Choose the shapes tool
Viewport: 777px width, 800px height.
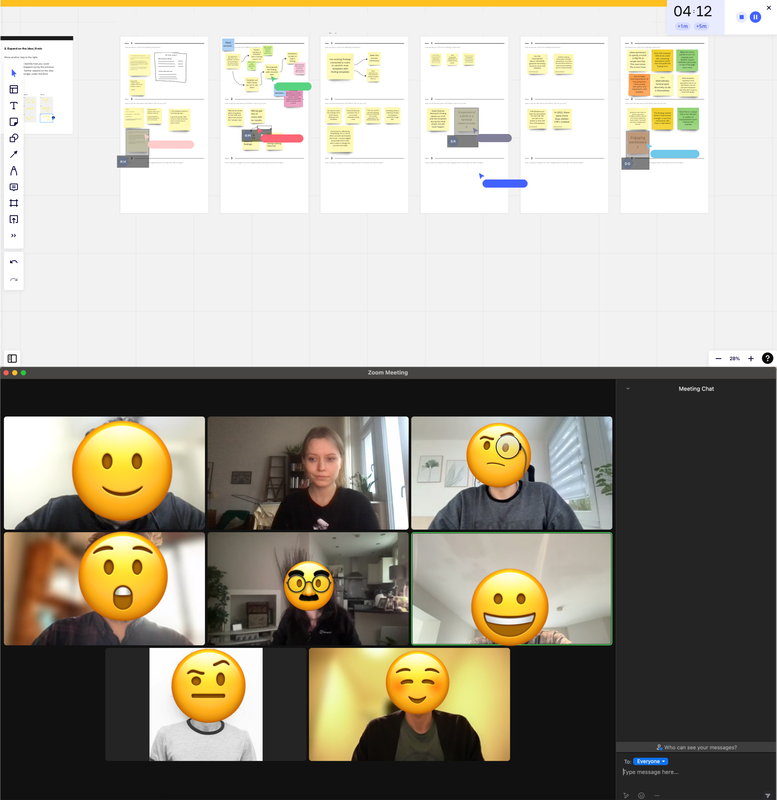click(x=14, y=138)
